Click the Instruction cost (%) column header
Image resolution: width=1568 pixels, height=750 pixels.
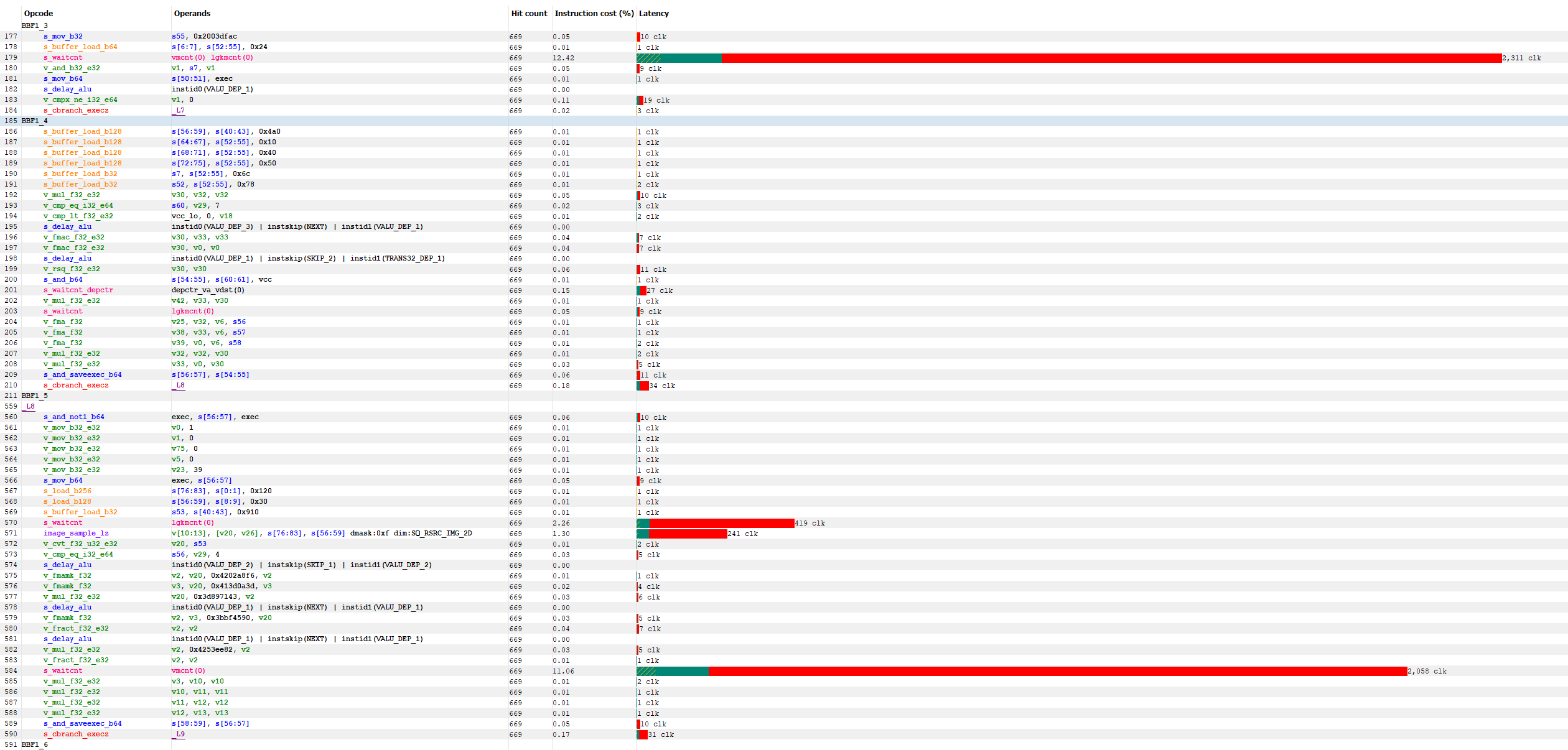tap(594, 13)
